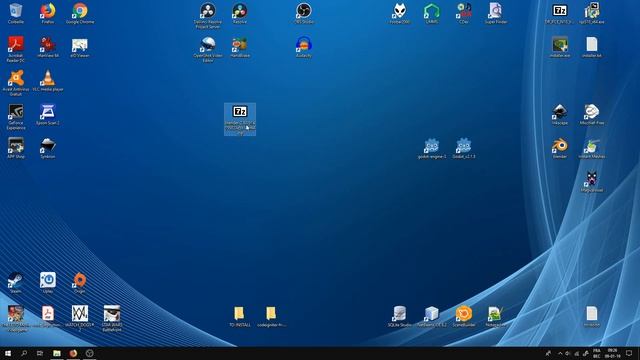This screenshot has width=640, height=360.
Task: Select the HandBrake desktop shortcut
Action: point(240,47)
